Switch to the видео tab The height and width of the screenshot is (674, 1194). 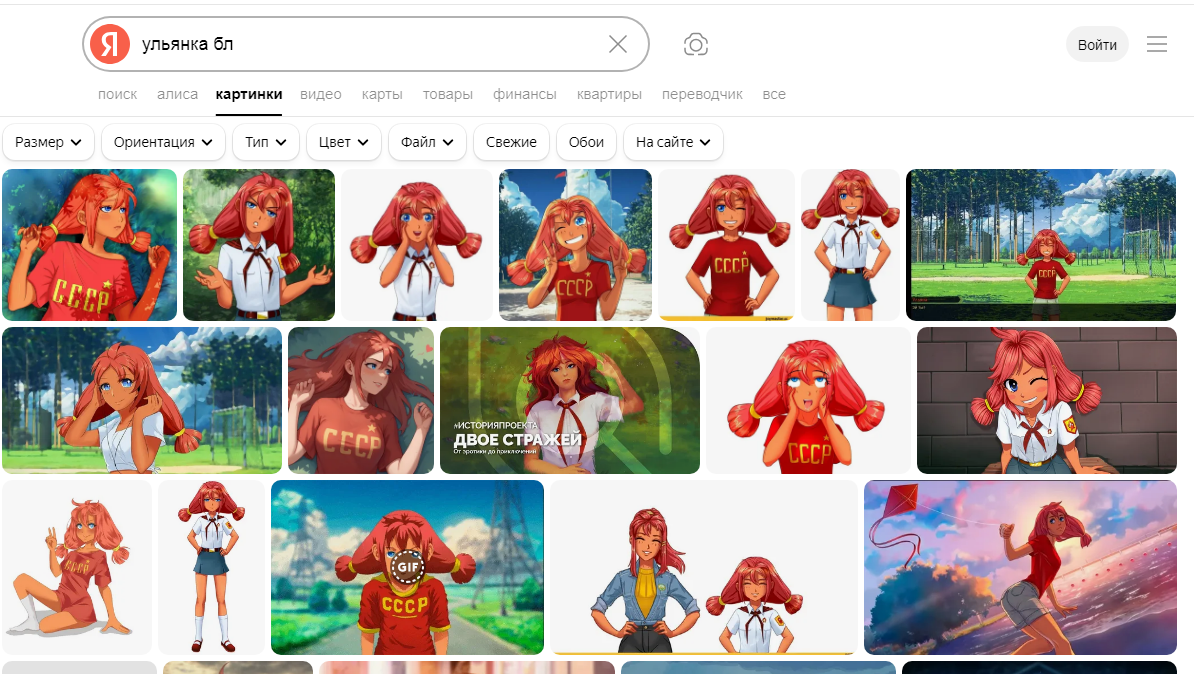pyautogui.click(x=321, y=94)
